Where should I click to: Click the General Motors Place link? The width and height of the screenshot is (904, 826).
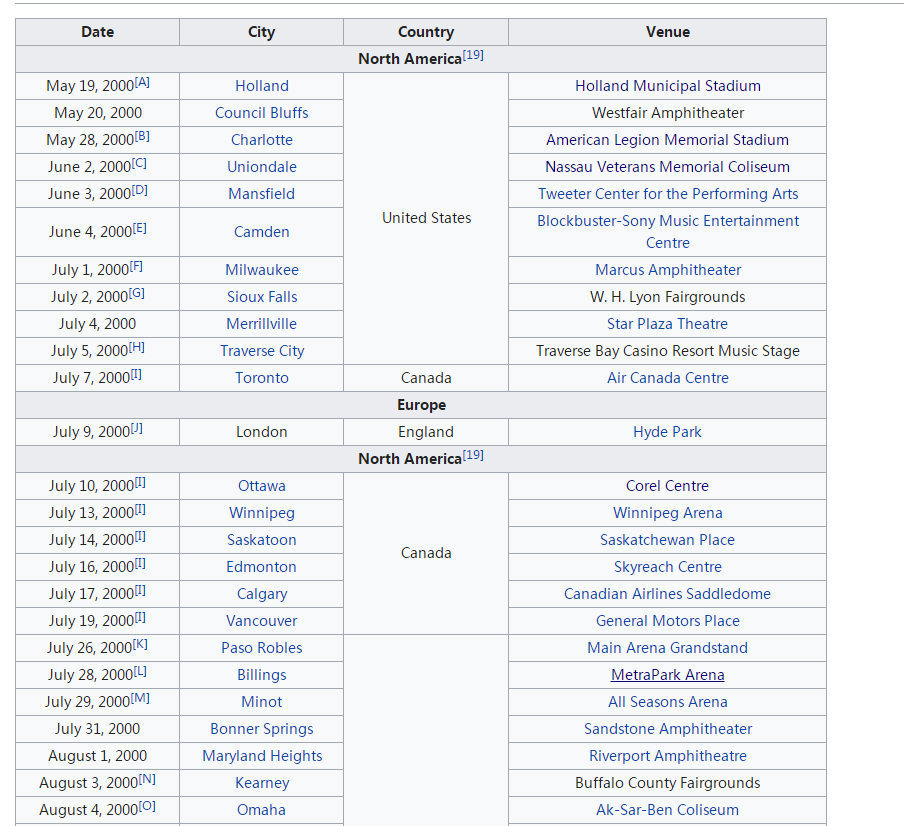[x=668, y=621]
